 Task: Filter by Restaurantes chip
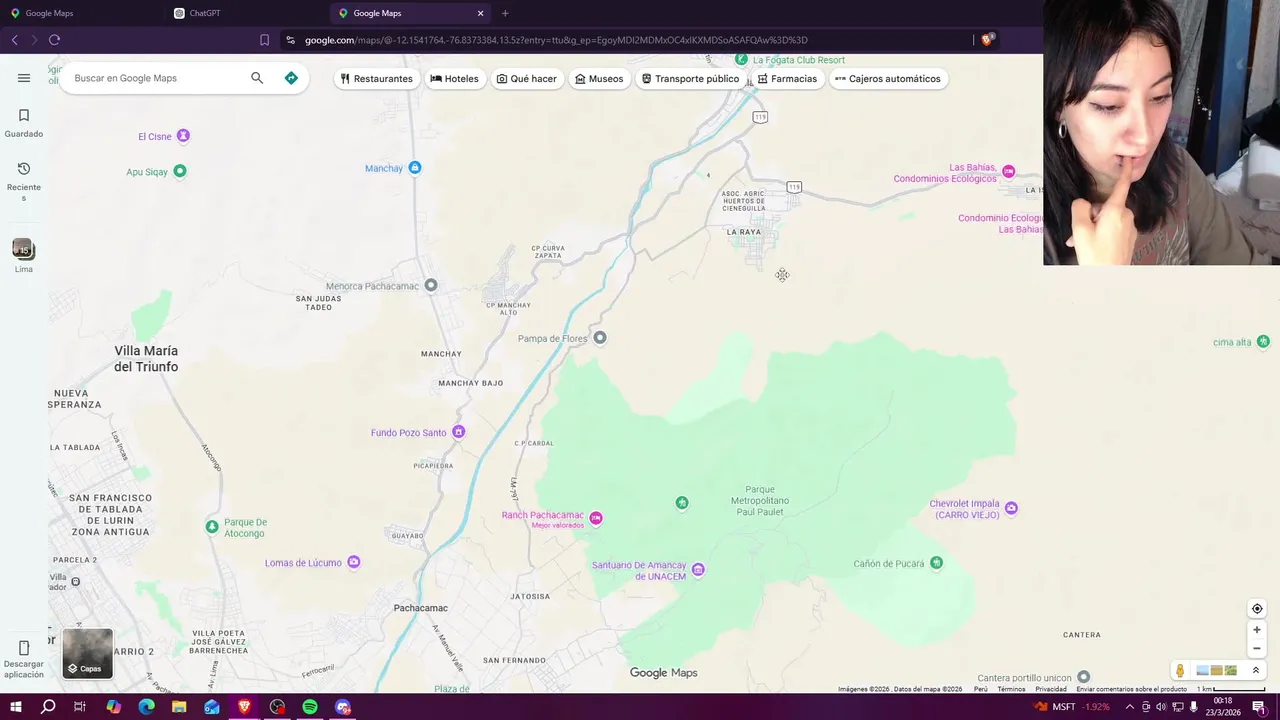376,79
